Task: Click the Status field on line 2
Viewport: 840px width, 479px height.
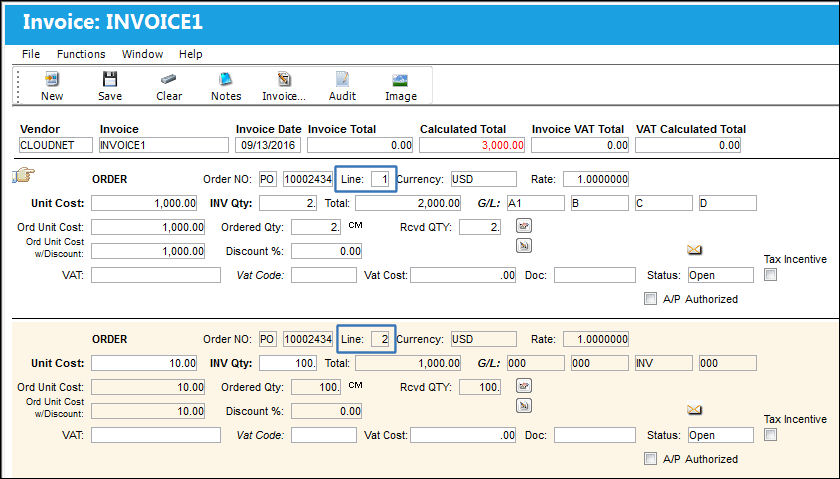Action: (721, 435)
